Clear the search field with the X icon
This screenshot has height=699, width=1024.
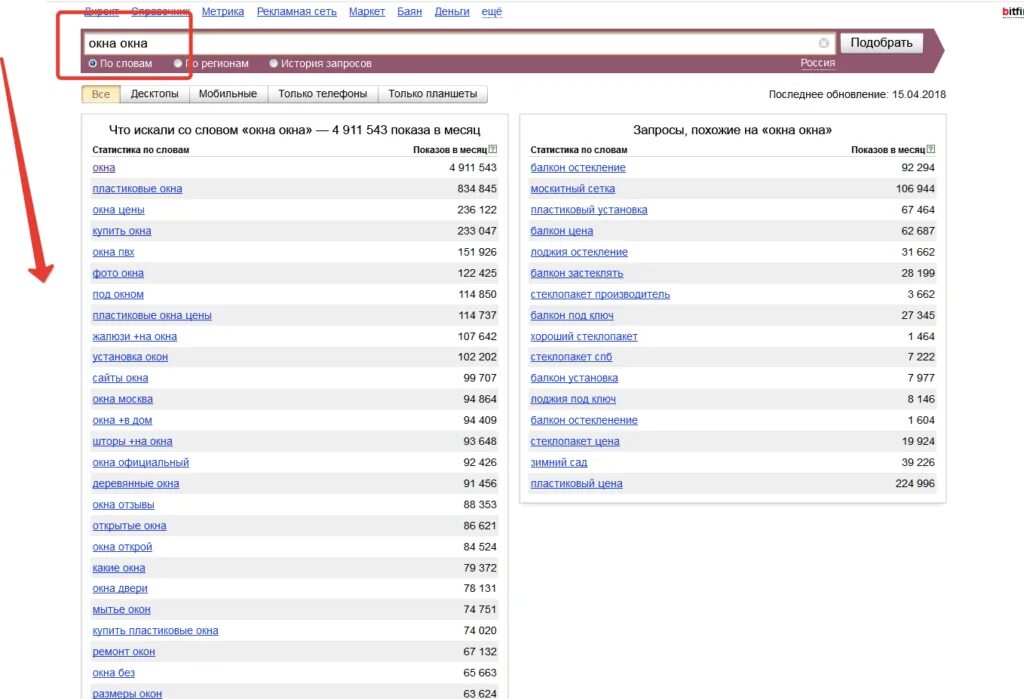824,43
